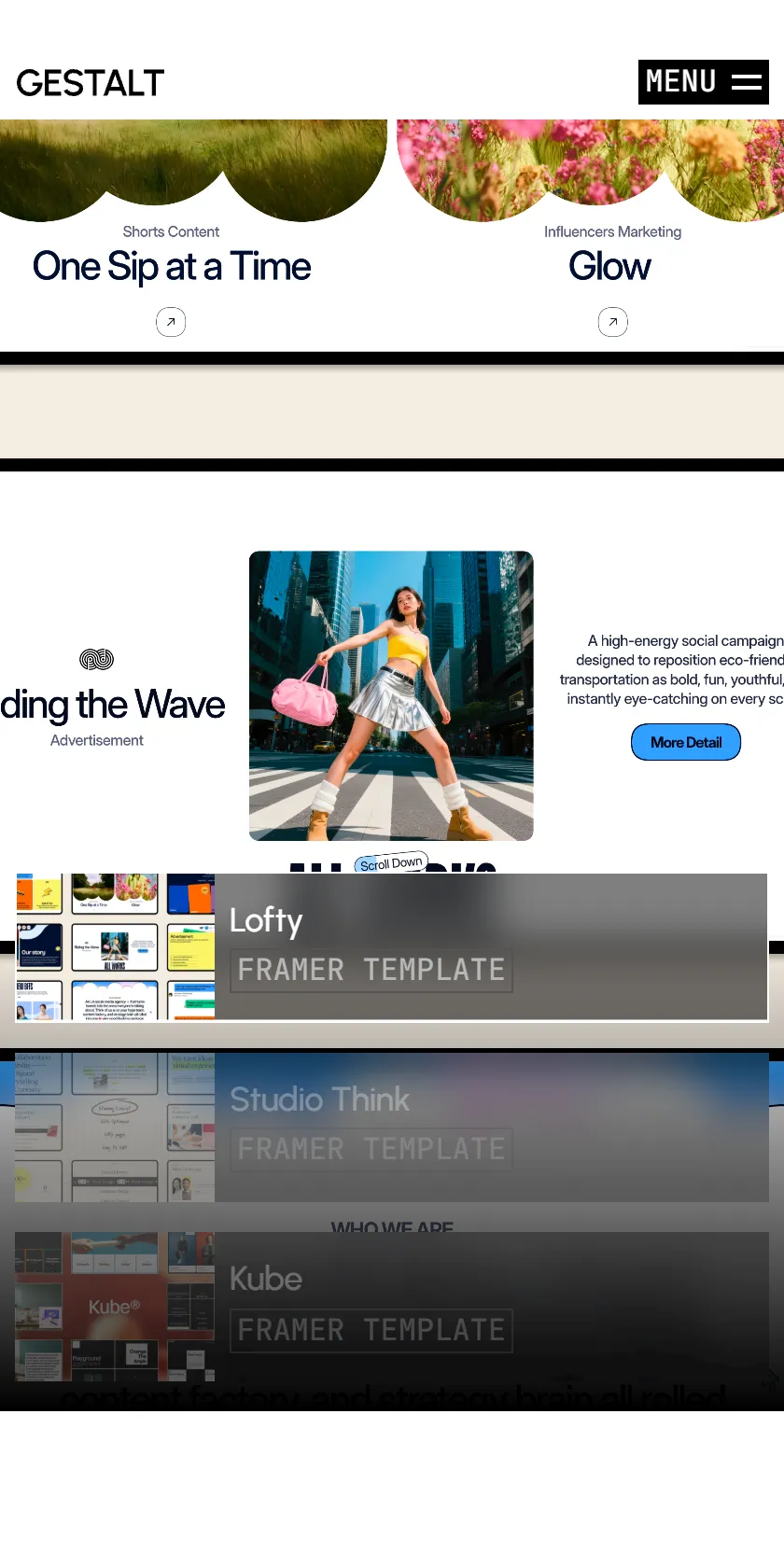Click the pink flowers Glow image
The height and width of the screenshot is (1568, 784).
pos(590,168)
